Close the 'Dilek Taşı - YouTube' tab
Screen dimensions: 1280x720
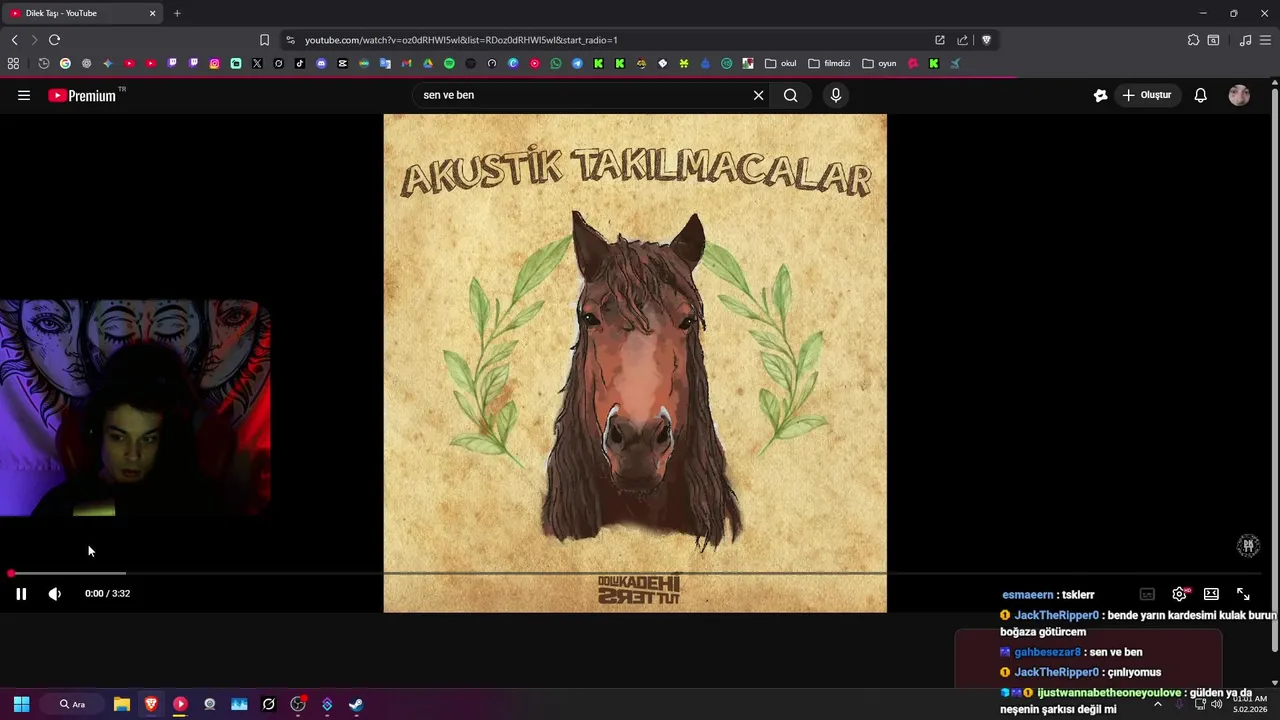click(x=152, y=13)
